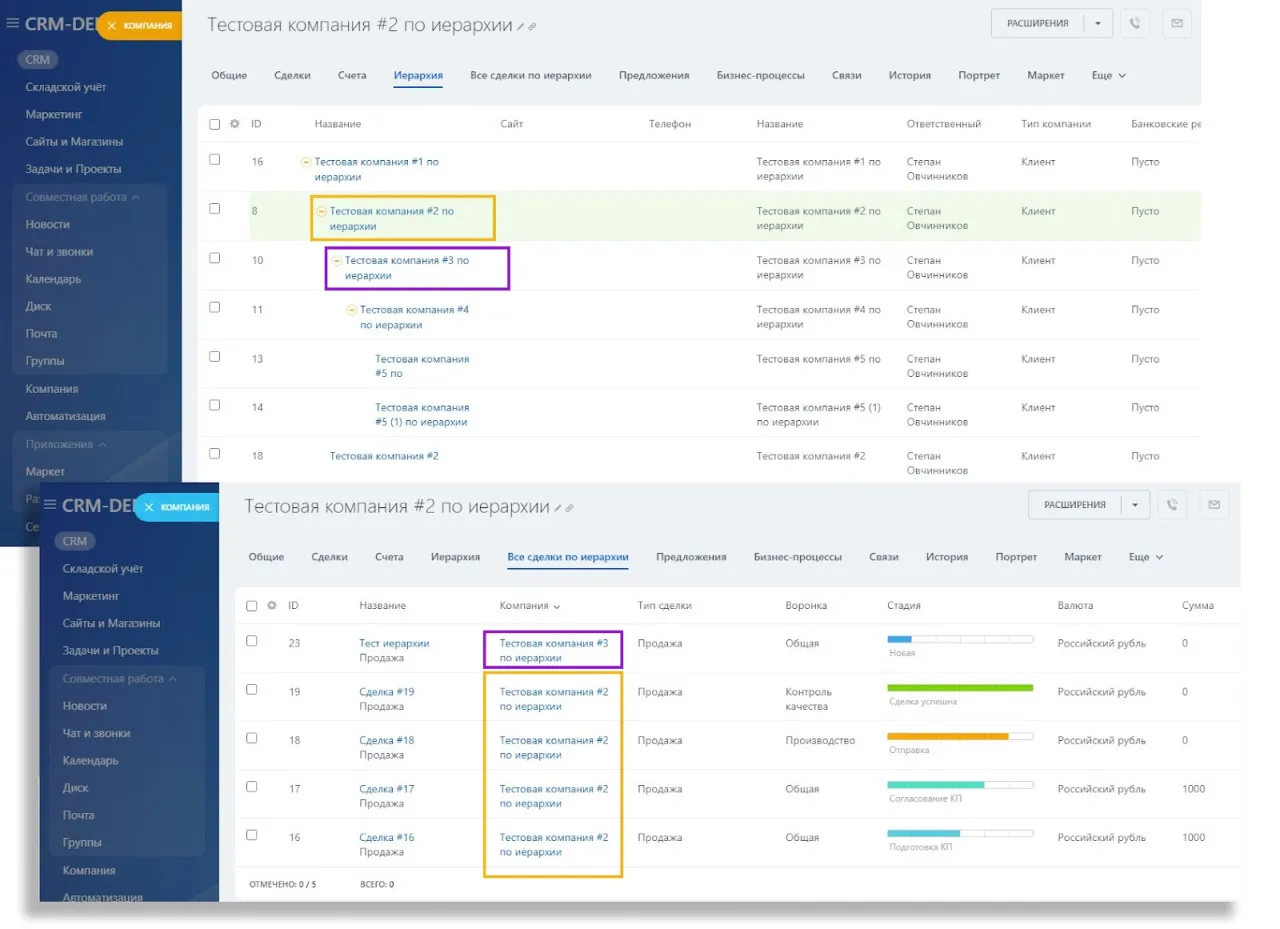
Task: Expand the Еще menu in the hierarchy window tabs
Action: pyautogui.click(x=1108, y=75)
